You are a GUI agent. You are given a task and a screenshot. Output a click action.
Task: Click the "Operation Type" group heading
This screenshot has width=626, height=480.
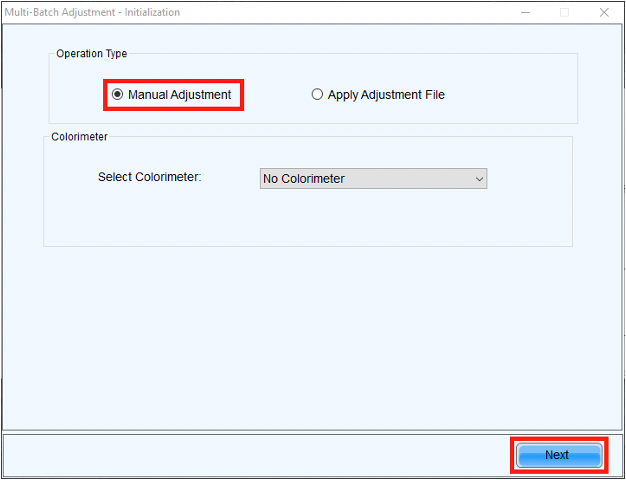coord(91,54)
